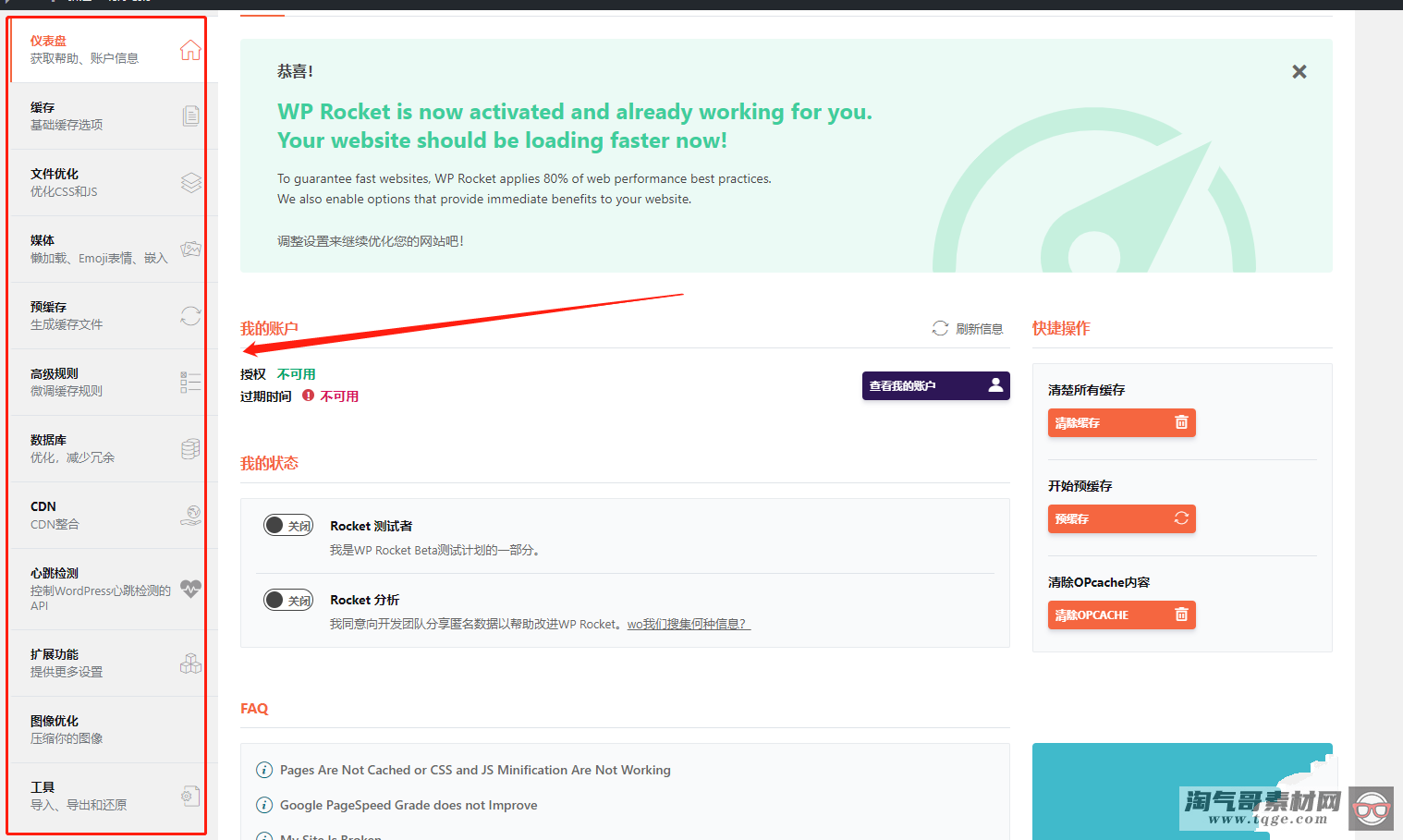Screen dimensions: 1403x840
Task: Open FAQ Google PageSpeed Grade link
Action: click(409, 805)
